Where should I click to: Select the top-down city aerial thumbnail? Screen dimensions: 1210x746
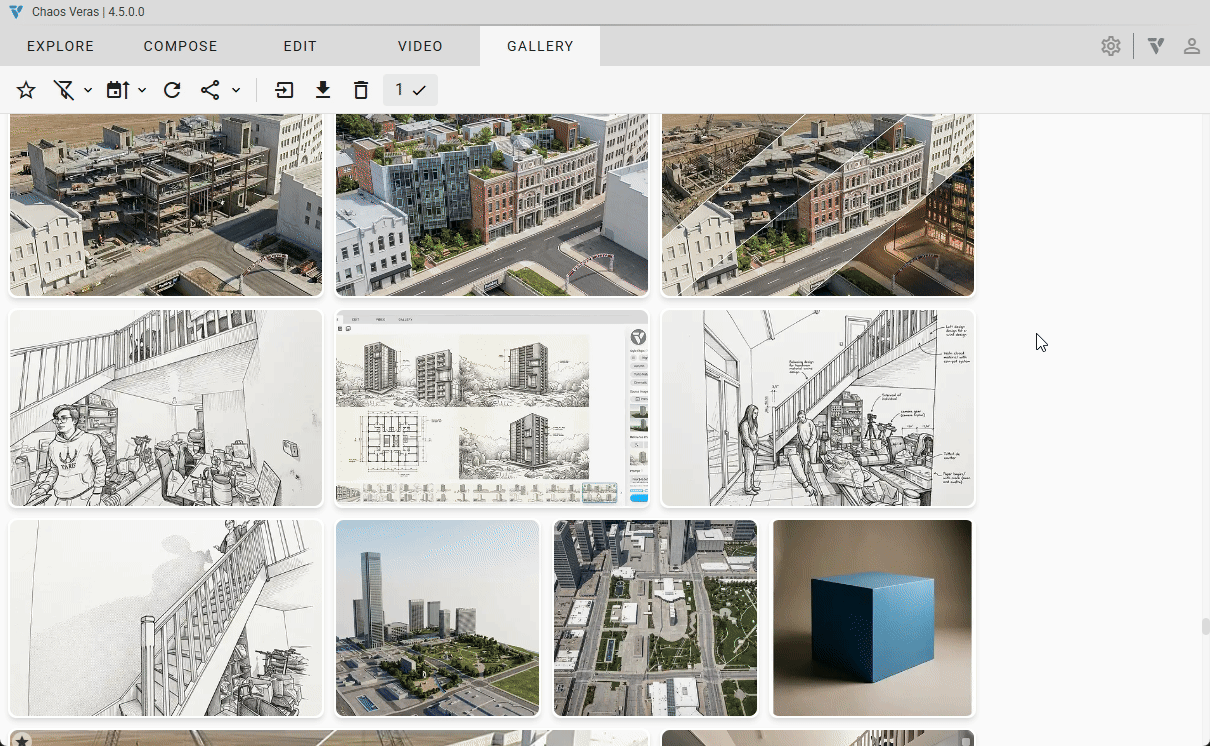(656, 618)
